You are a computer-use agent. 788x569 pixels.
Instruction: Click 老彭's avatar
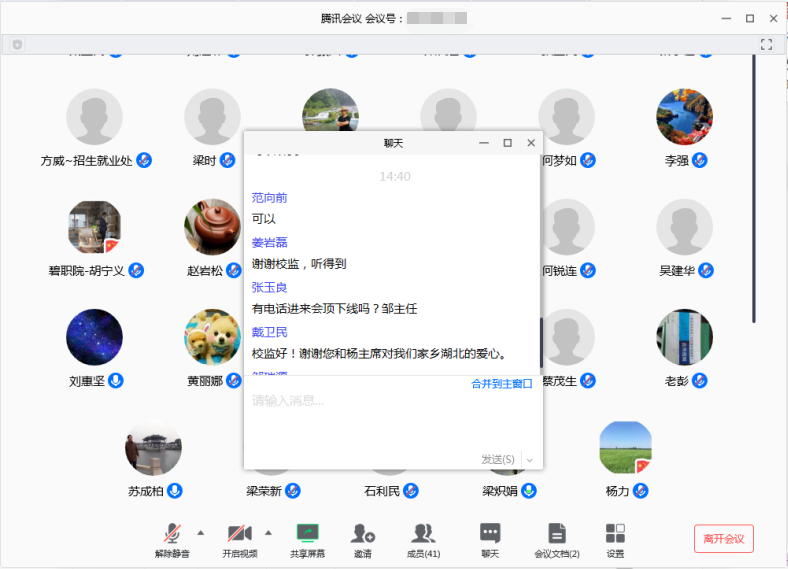click(x=684, y=337)
